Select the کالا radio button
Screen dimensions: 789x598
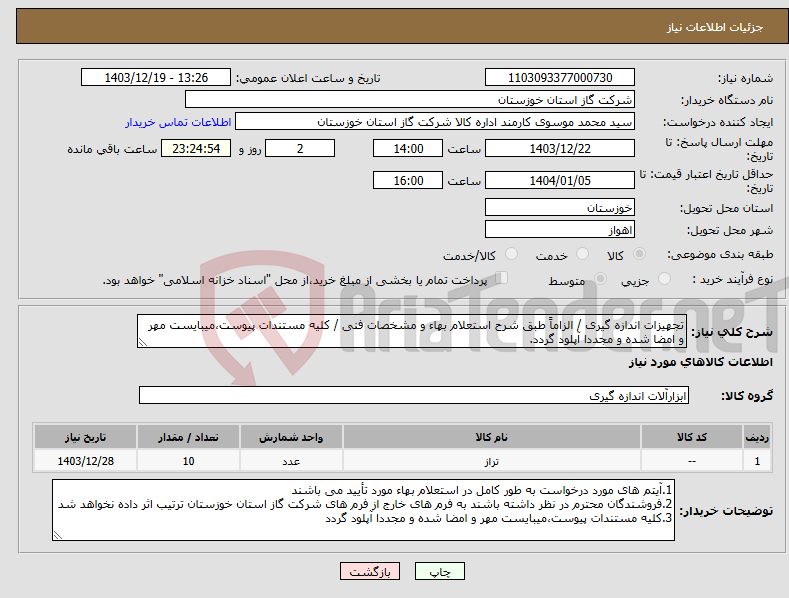point(640,254)
